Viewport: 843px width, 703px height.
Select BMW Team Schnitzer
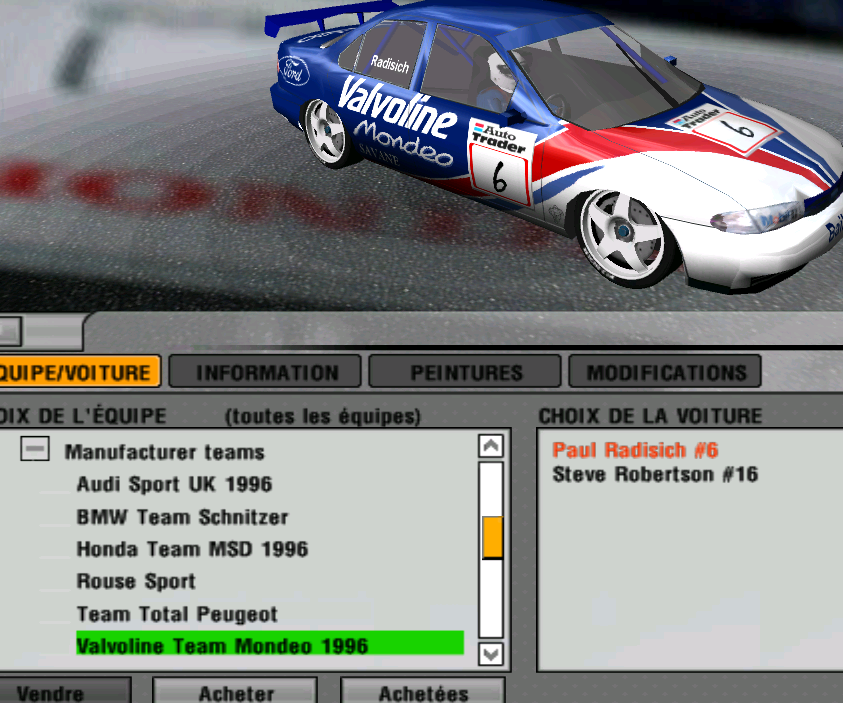pos(182,517)
